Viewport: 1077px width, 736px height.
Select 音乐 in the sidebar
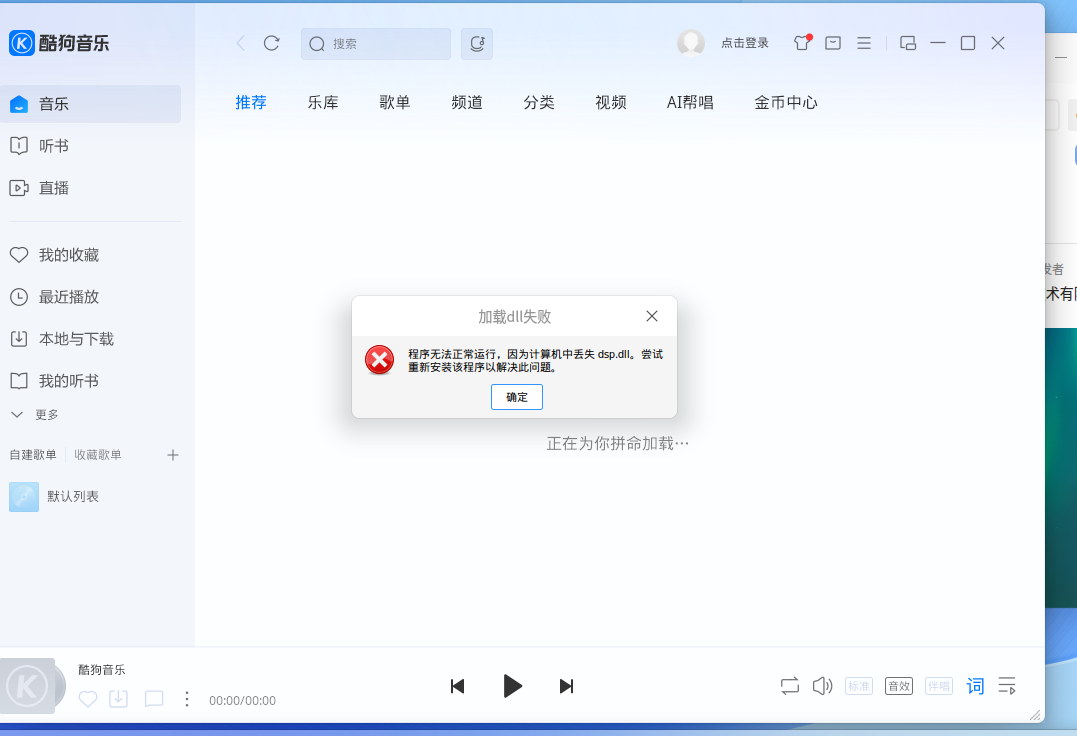(x=91, y=104)
